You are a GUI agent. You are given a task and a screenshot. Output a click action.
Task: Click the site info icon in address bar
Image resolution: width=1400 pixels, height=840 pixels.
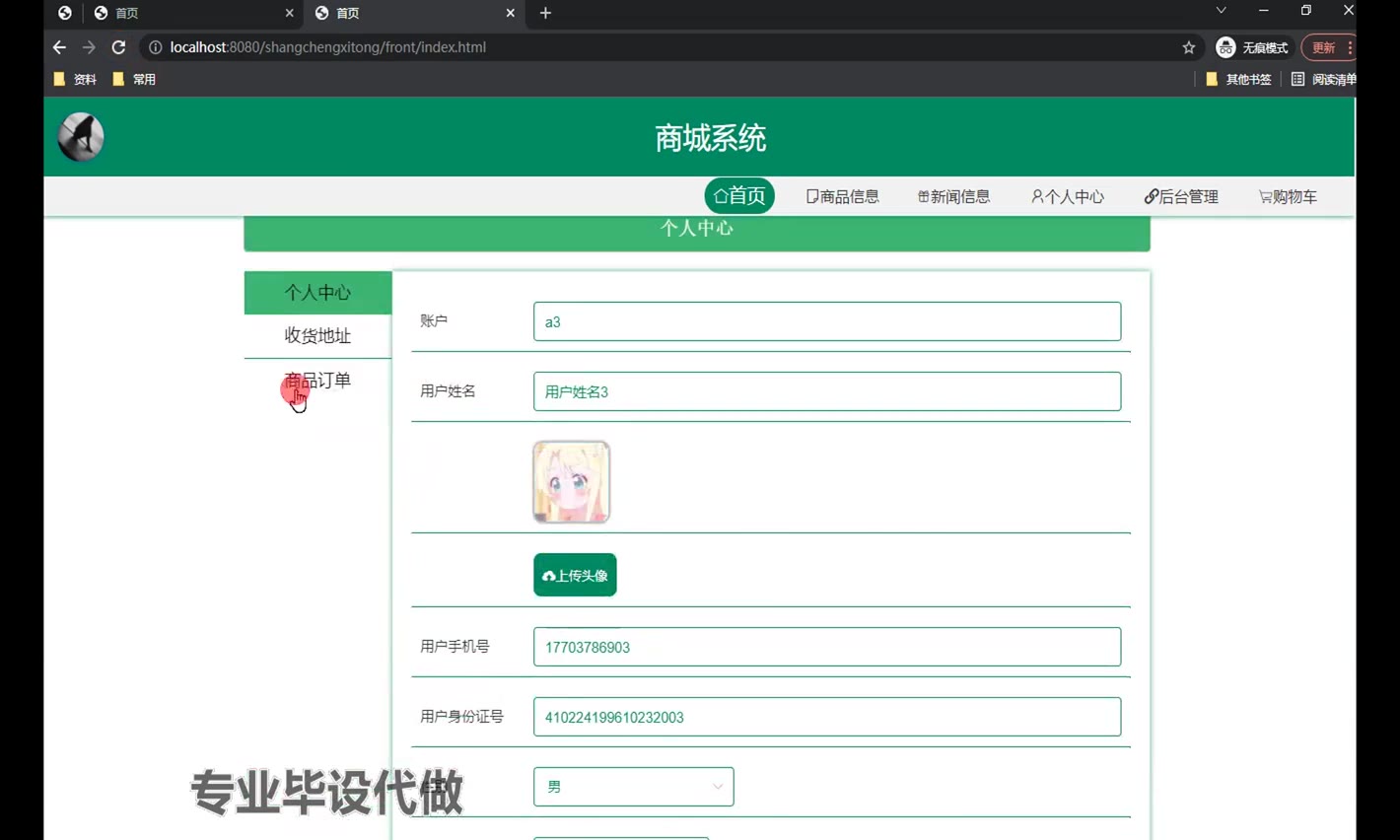click(155, 47)
